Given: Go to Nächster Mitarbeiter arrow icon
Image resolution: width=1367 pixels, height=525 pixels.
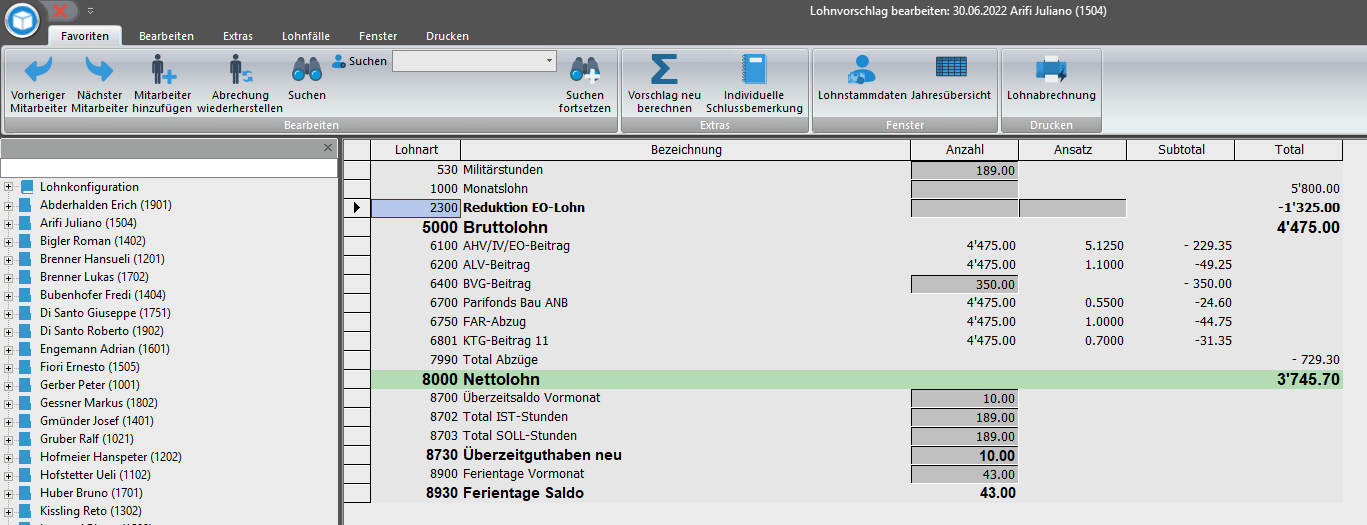Looking at the screenshot, I should [x=99, y=69].
